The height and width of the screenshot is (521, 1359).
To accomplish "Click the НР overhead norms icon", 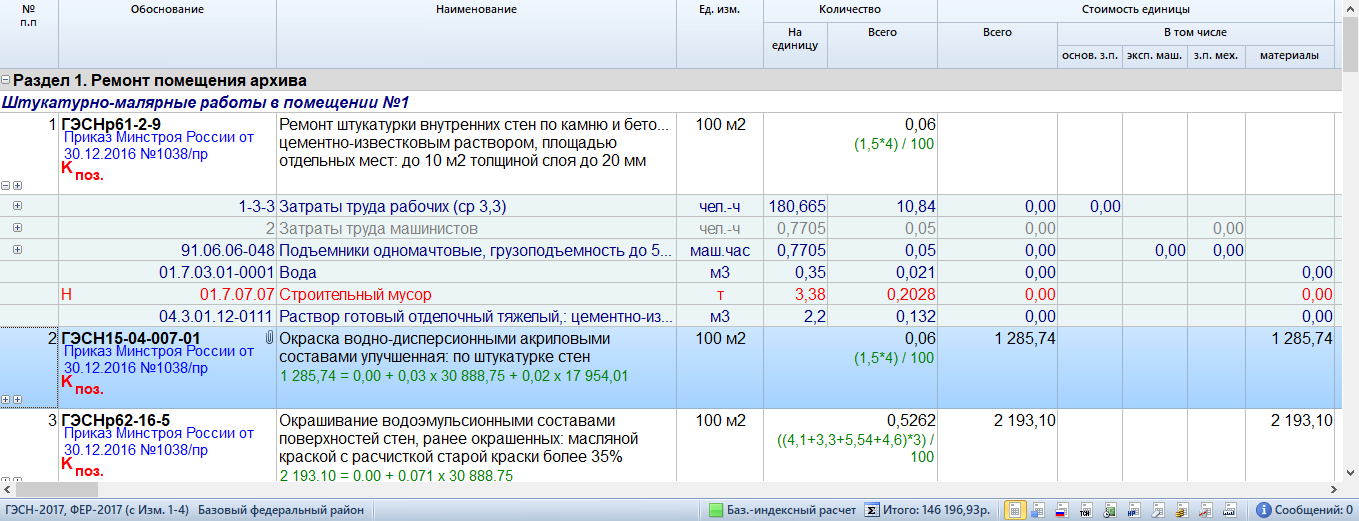I will coord(1133,510).
